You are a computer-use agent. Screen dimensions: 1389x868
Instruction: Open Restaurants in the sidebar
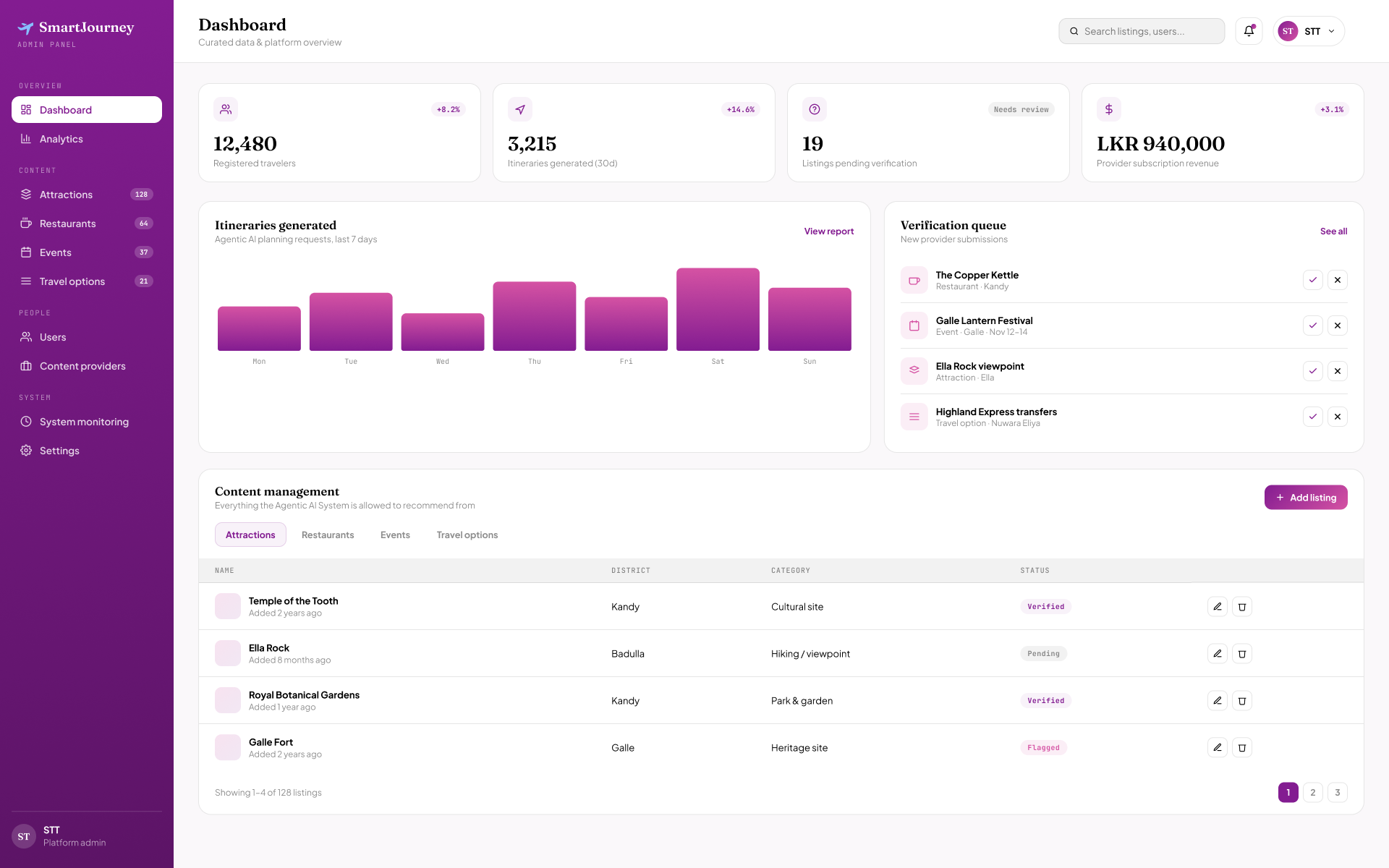[x=87, y=224]
